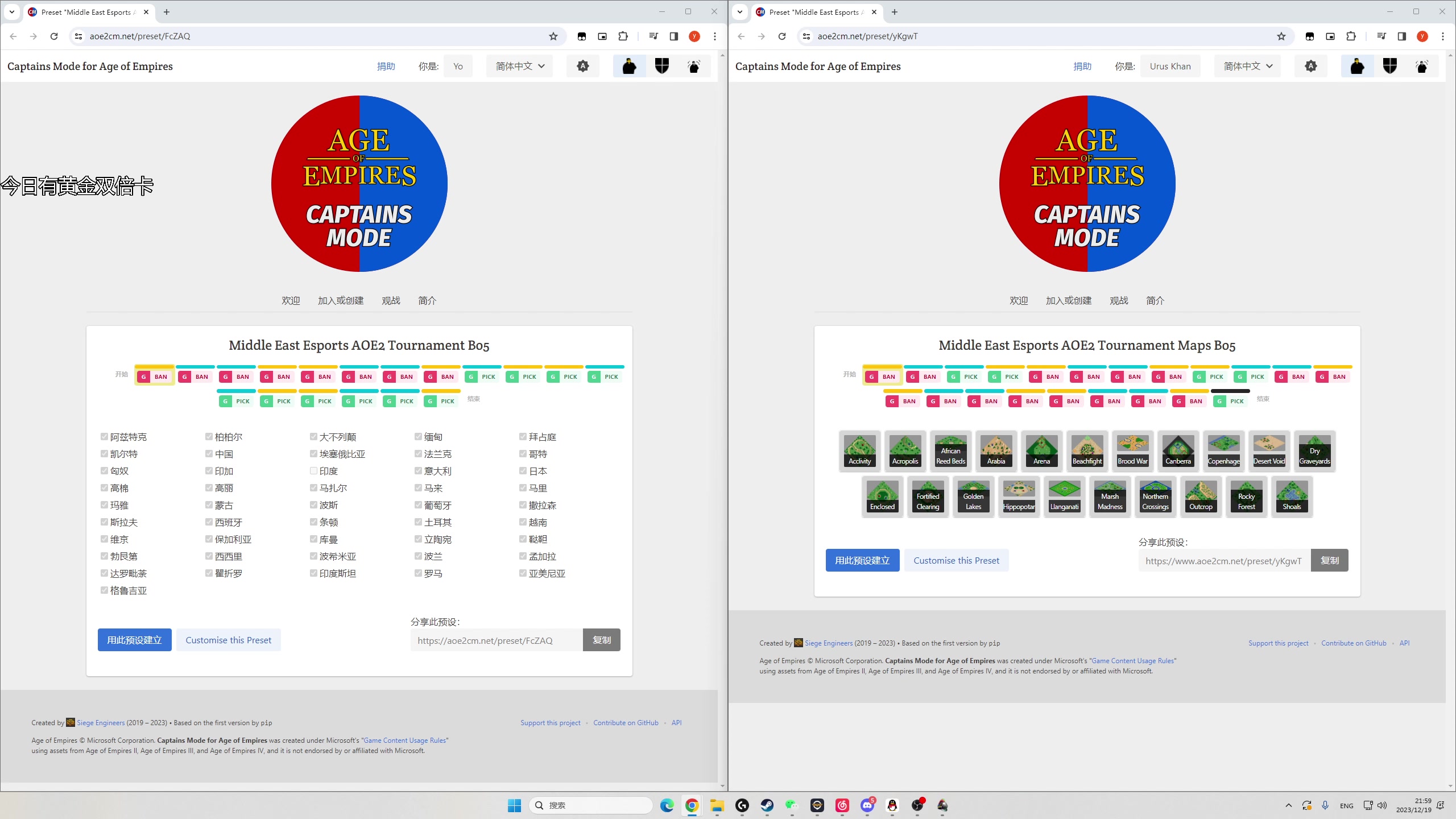Bookmark the FcZAQ preset page with star
The width and height of the screenshot is (1456, 819).
[x=553, y=36]
